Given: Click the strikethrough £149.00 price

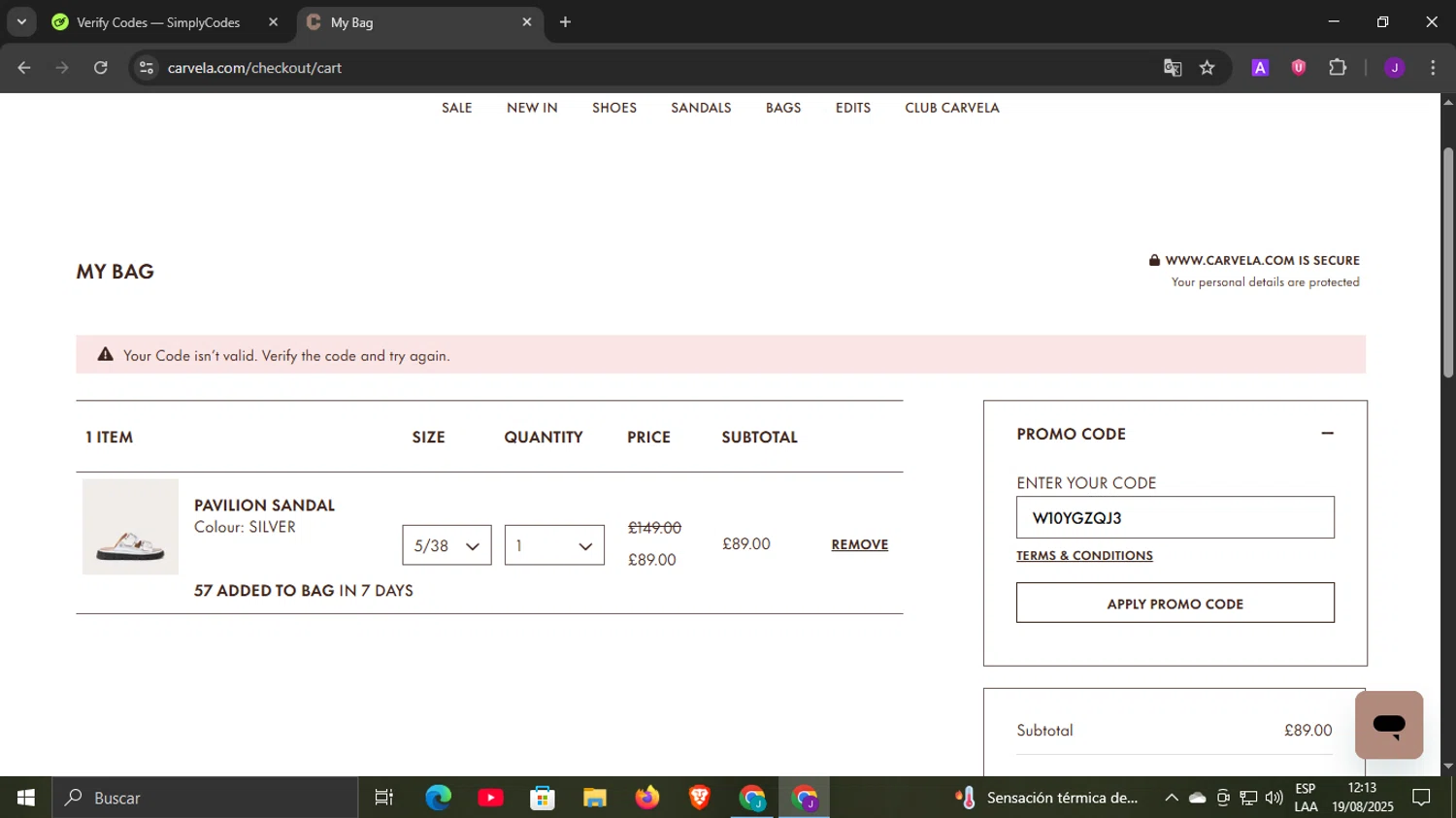Looking at the screenshot, I should point(654,528).
